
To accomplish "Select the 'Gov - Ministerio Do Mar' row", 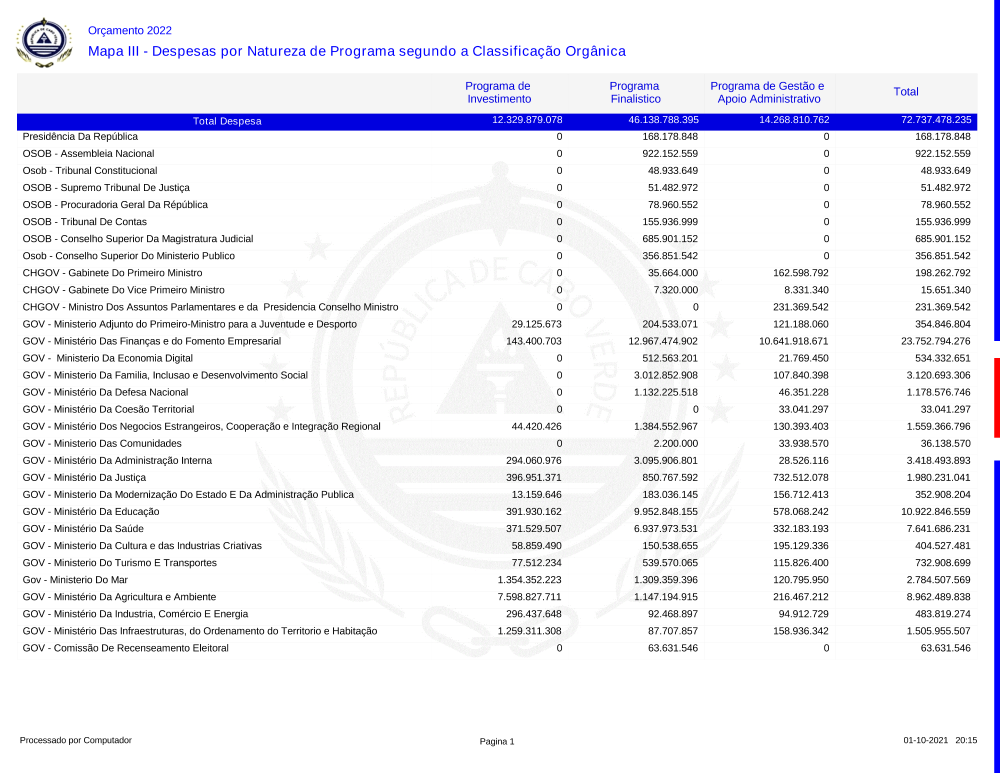I will click(x=75, y=579).
